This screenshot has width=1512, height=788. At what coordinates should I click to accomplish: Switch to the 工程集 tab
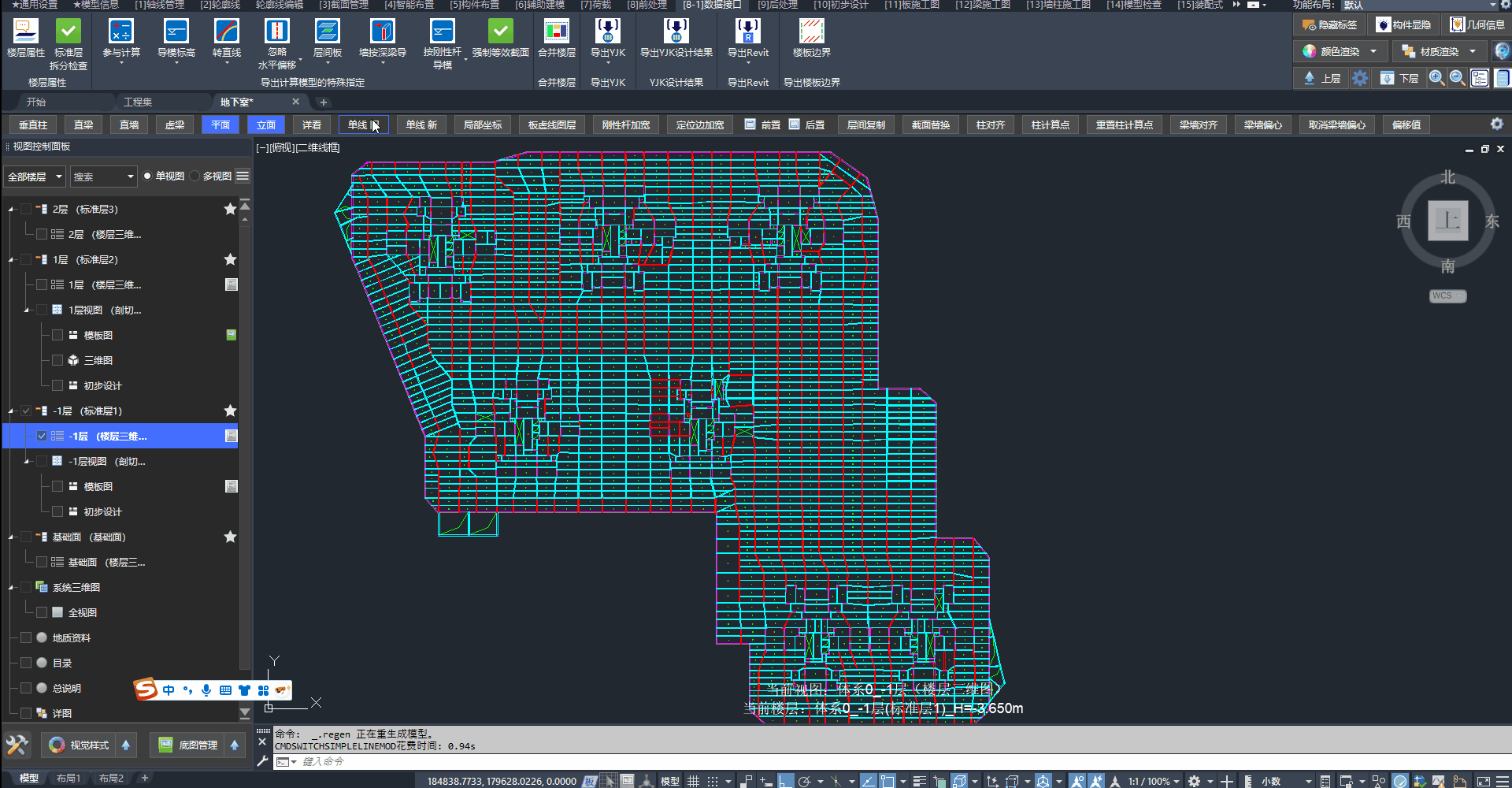coord(138,102)
